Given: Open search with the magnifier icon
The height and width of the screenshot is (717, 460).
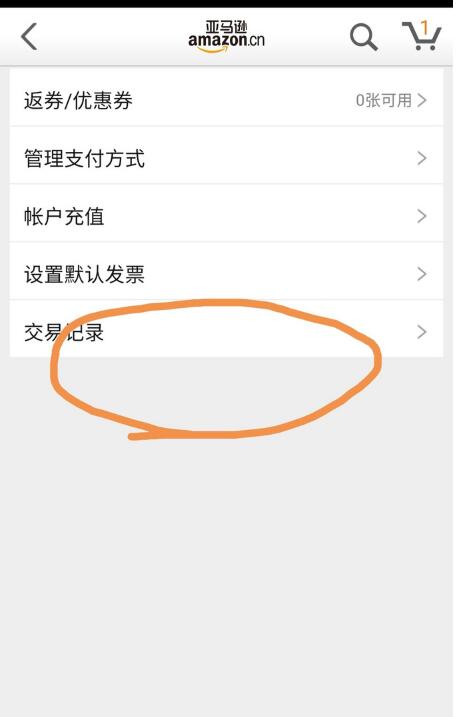Looking at the screenshot, I should (x=364, y=37).
